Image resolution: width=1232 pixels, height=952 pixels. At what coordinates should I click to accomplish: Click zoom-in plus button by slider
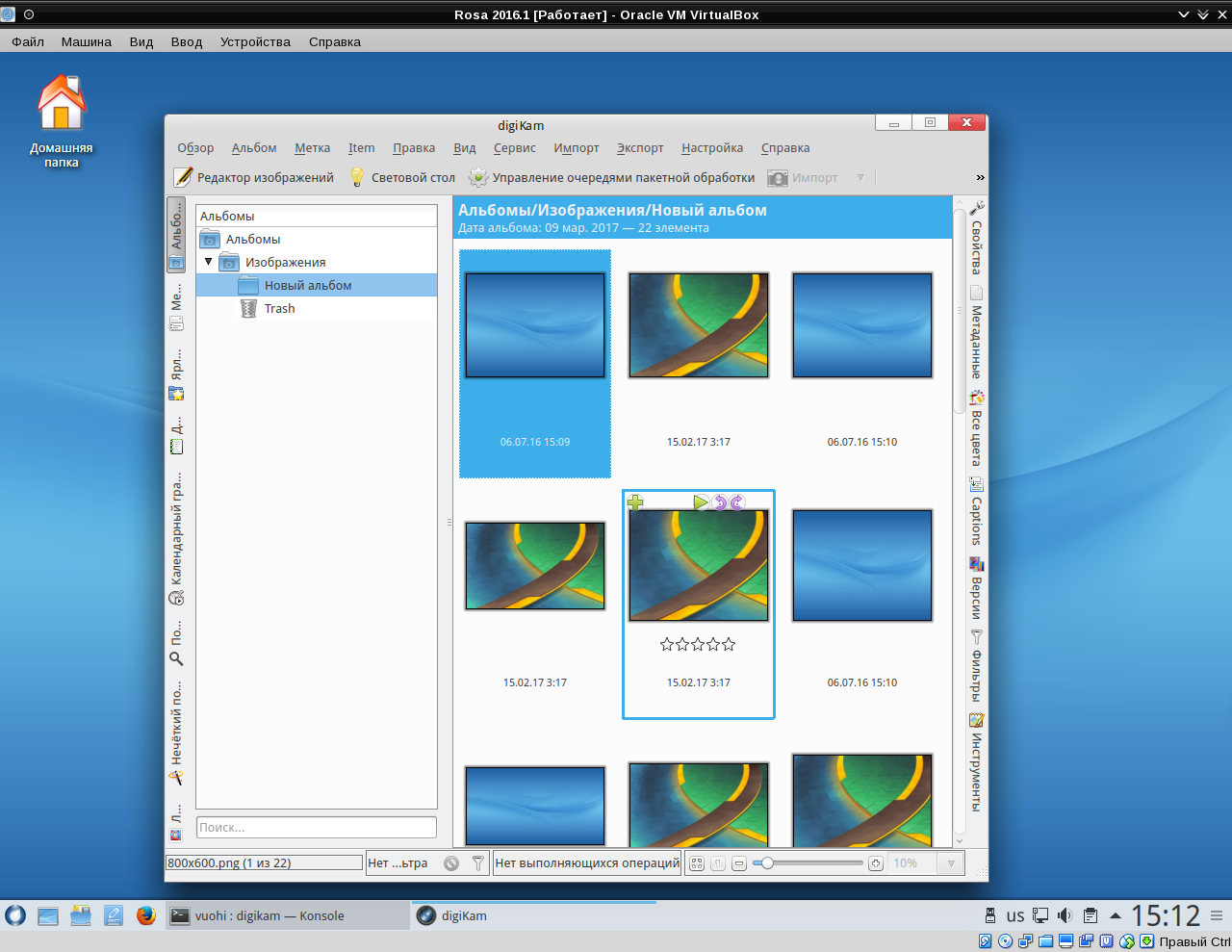(x=876, y=863)
